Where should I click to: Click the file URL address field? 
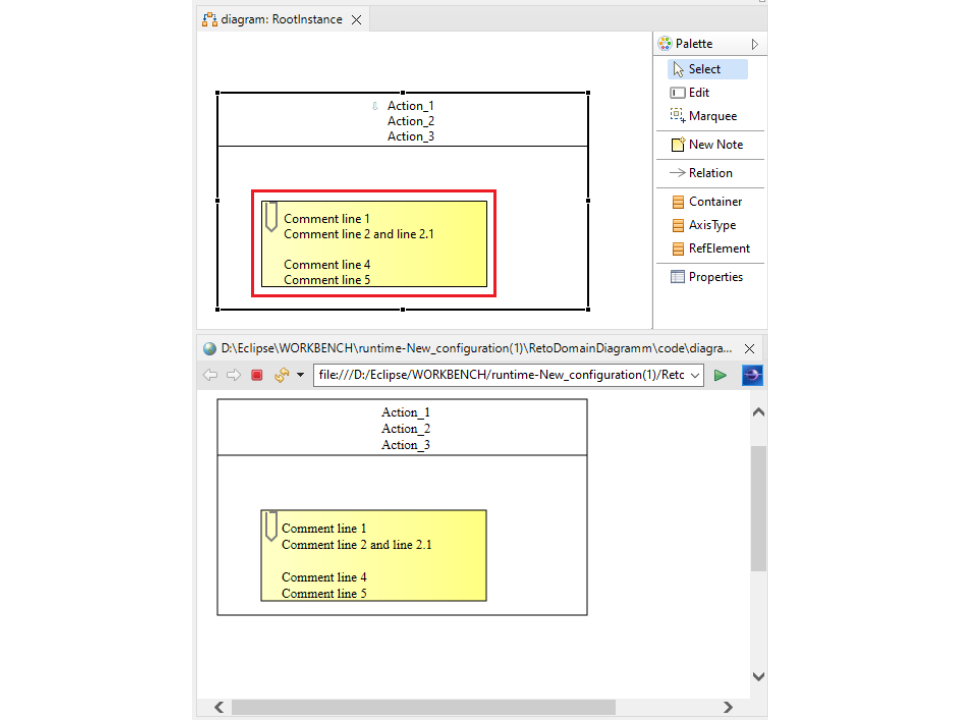click(x=500, y=375)
